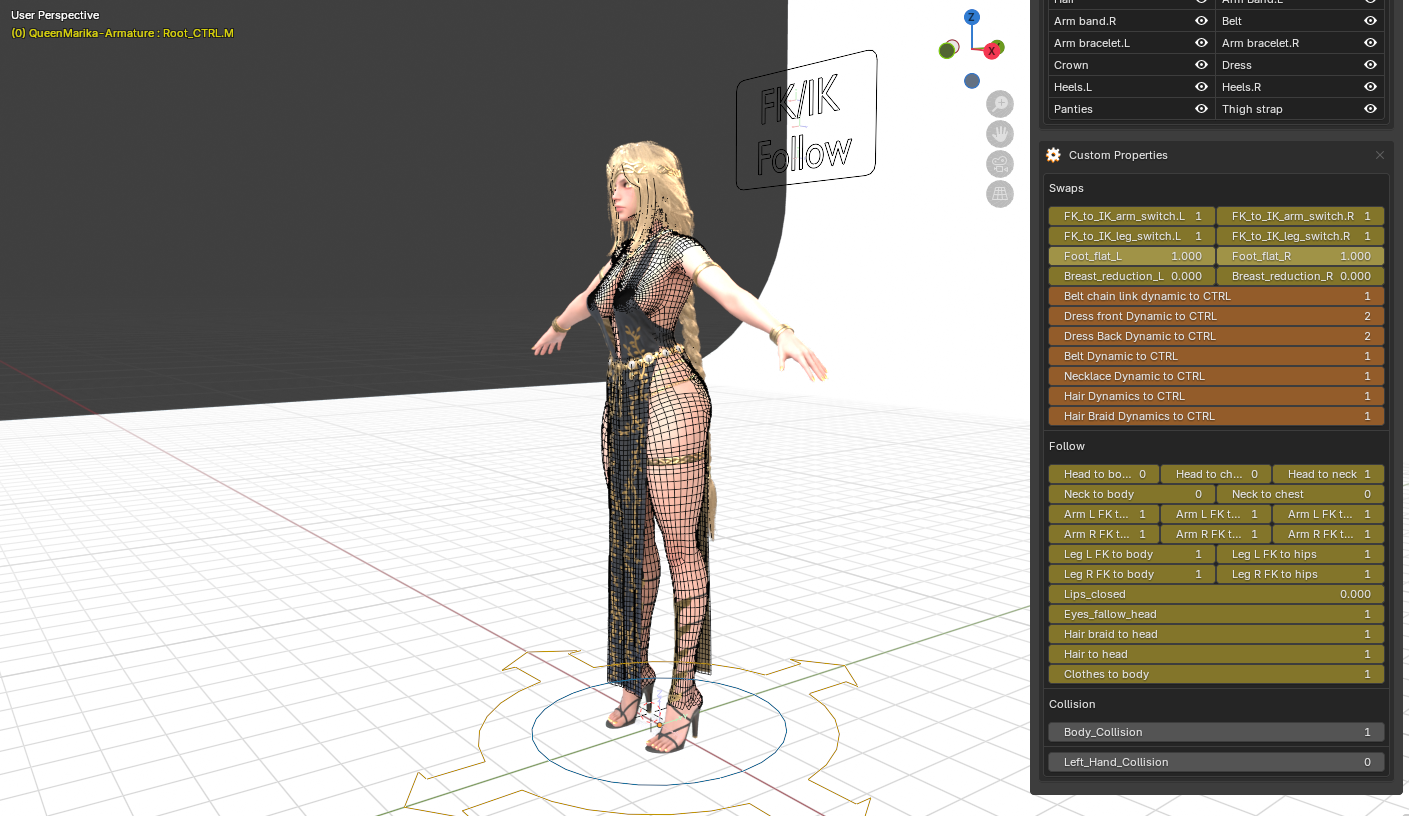Click the FK_to_IK_arm_switch.R field
The width and height of the screenshot is (1409, 816).
(1300, 216)
